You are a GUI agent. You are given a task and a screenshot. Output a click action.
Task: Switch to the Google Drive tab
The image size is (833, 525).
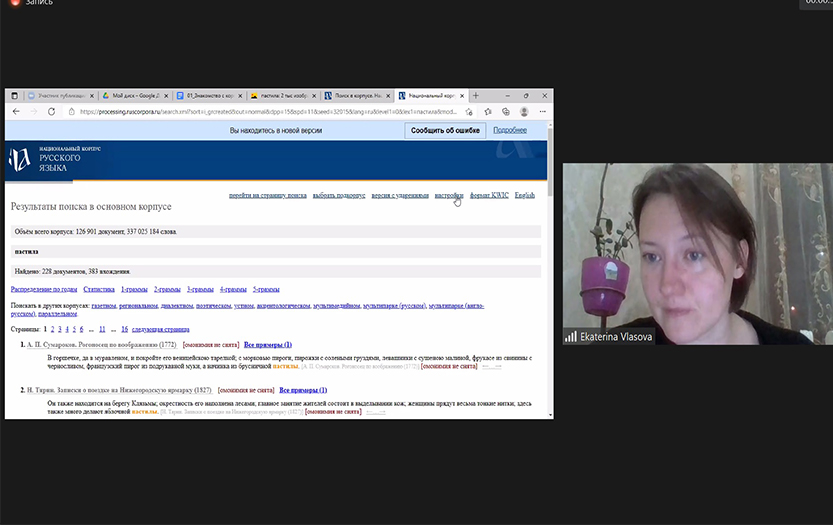coord(135,96)
